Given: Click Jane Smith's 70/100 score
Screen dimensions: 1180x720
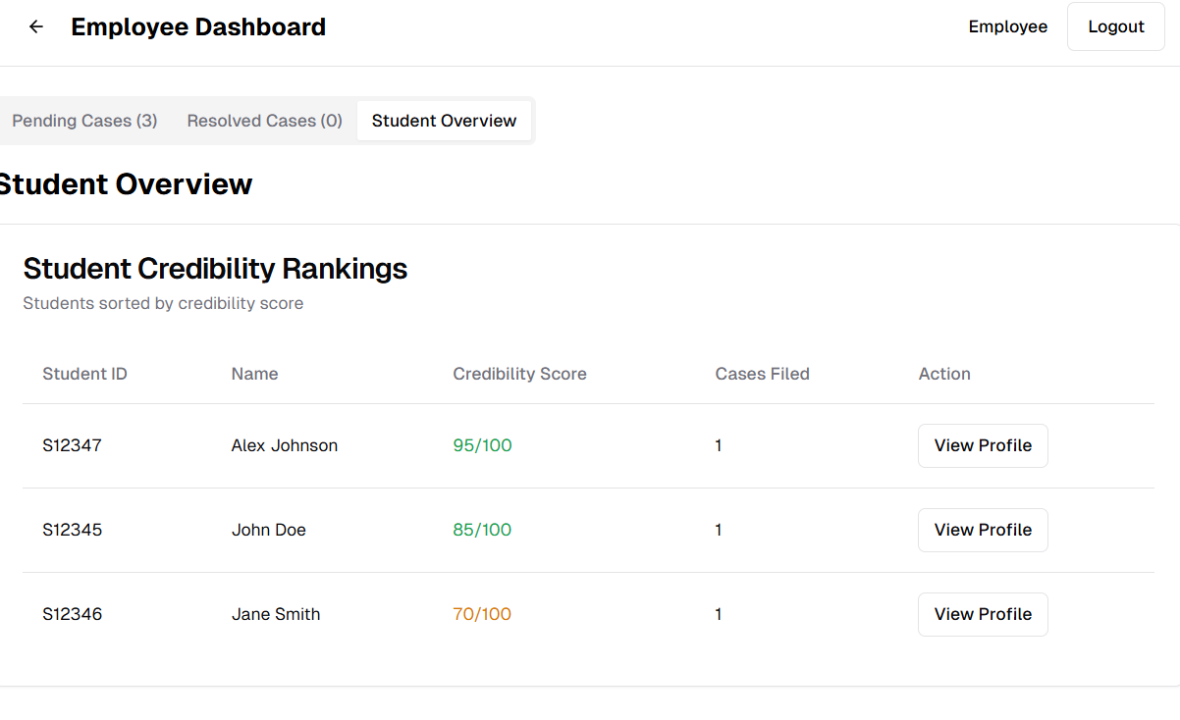Looking at the screenshot, I should click(x=482, y=614).
